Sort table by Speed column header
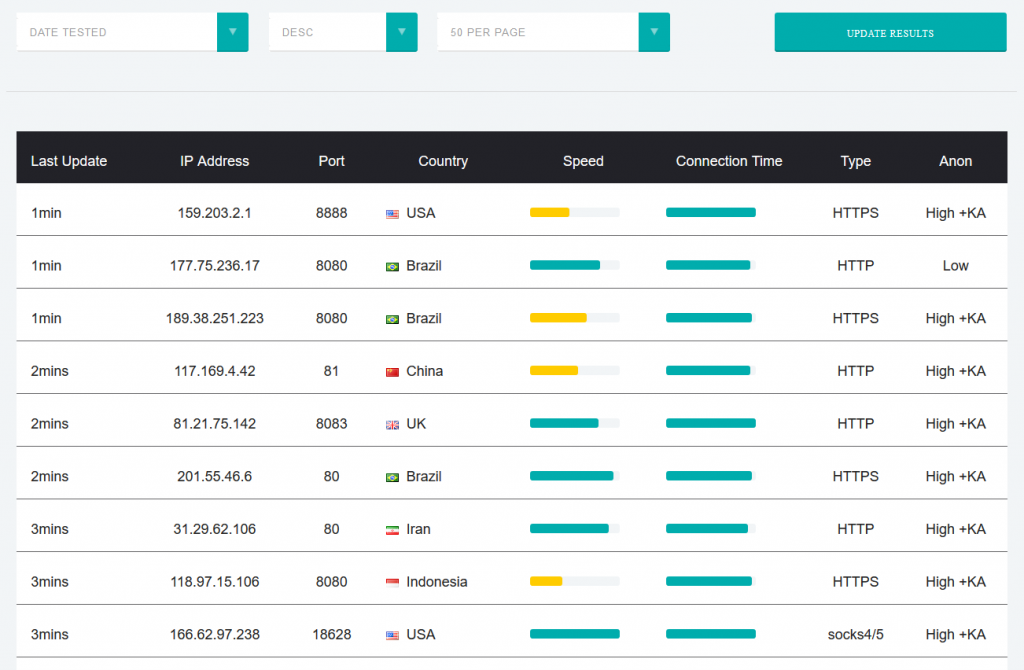 583,161
